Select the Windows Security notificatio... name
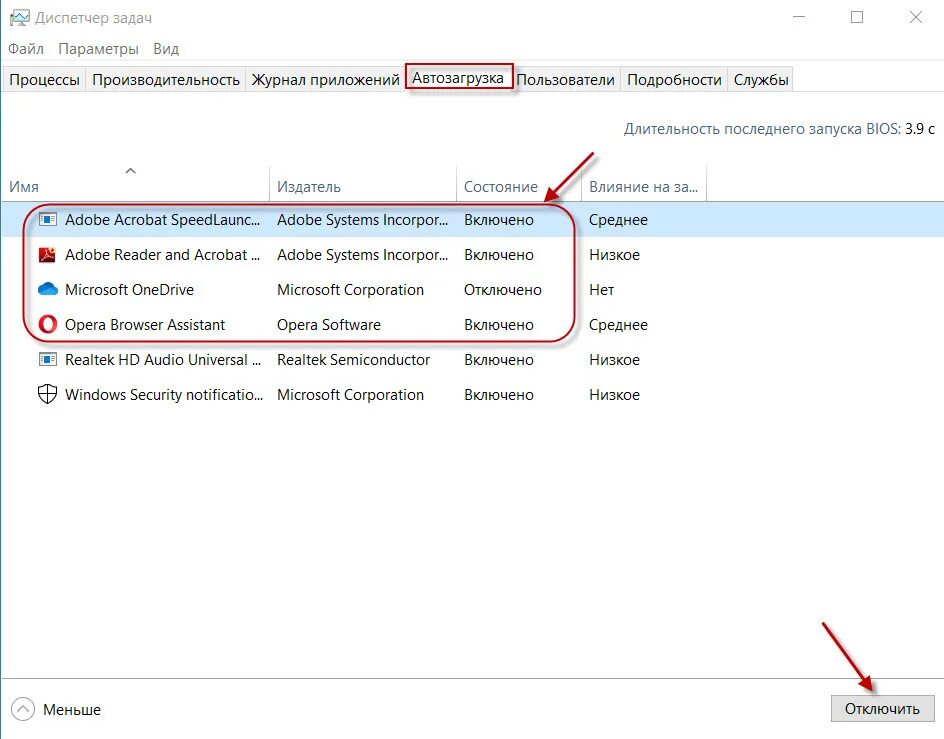944x739 pixels. tap(164, 394)
